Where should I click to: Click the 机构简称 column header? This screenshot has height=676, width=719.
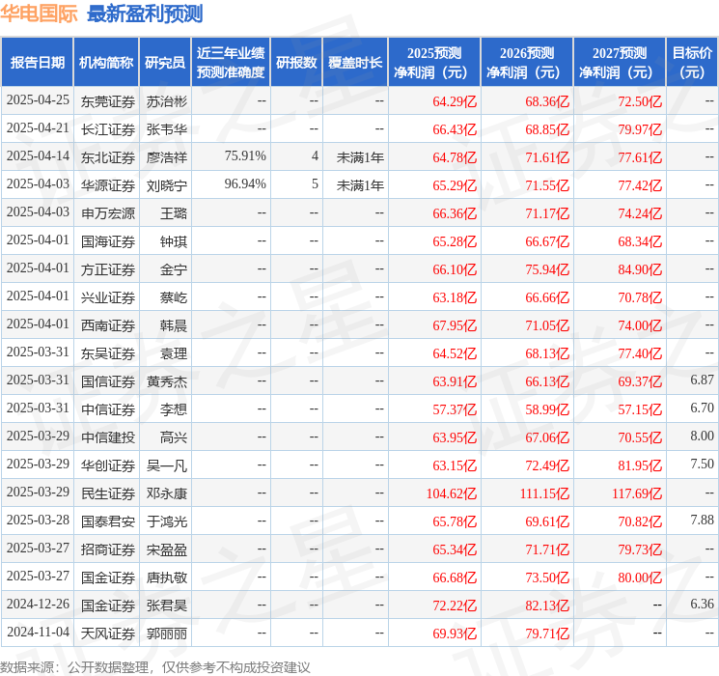[x=106, y=62]
